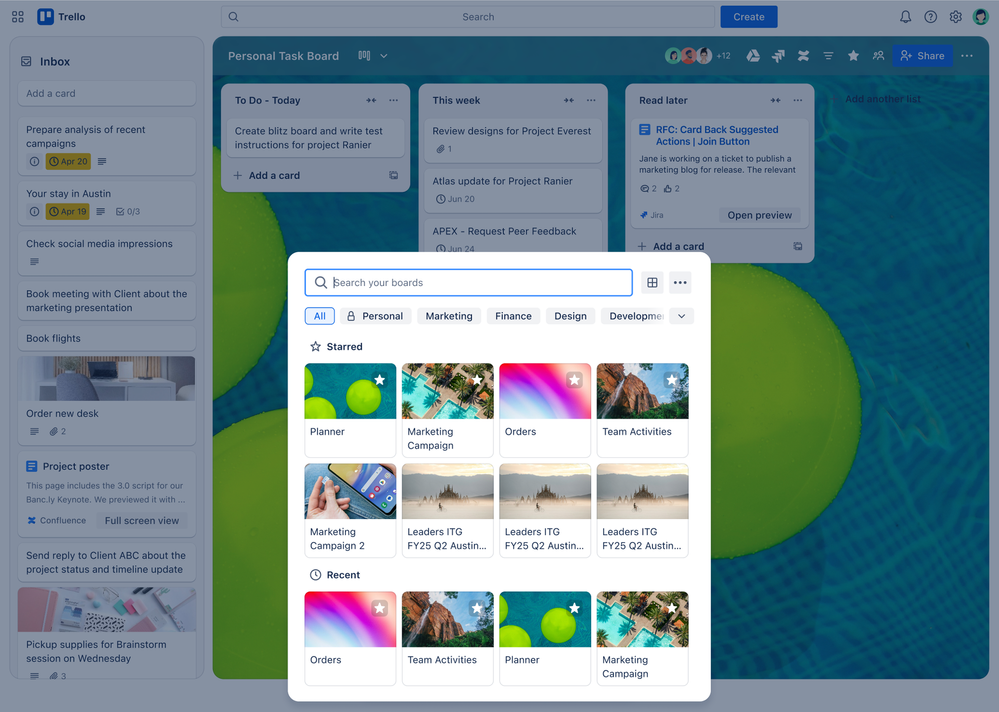Open Read later list actions menu
This screenshot has width=999, height=712.
(x=798, y=101)
